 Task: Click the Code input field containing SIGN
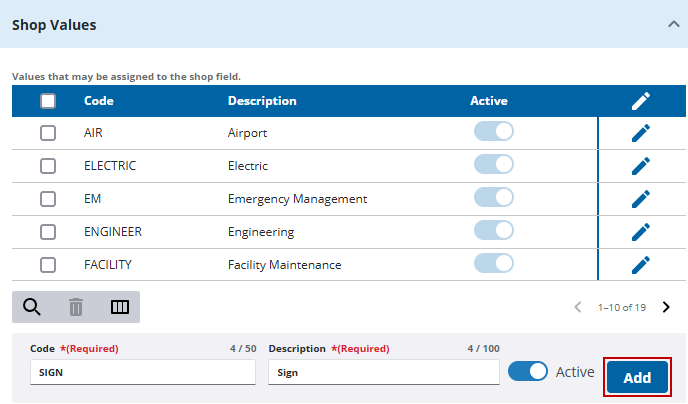(143, 372)
